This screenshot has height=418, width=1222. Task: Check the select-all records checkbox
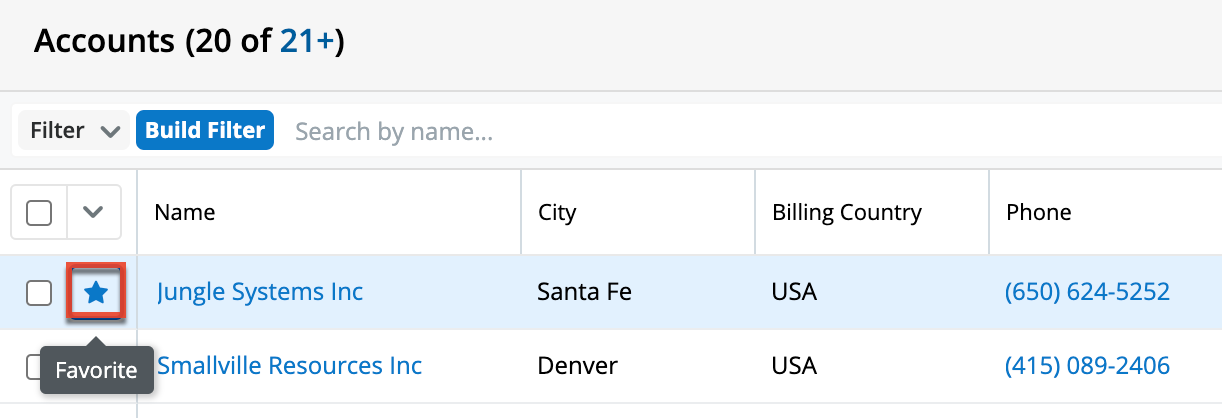click(x=39, y=212)
